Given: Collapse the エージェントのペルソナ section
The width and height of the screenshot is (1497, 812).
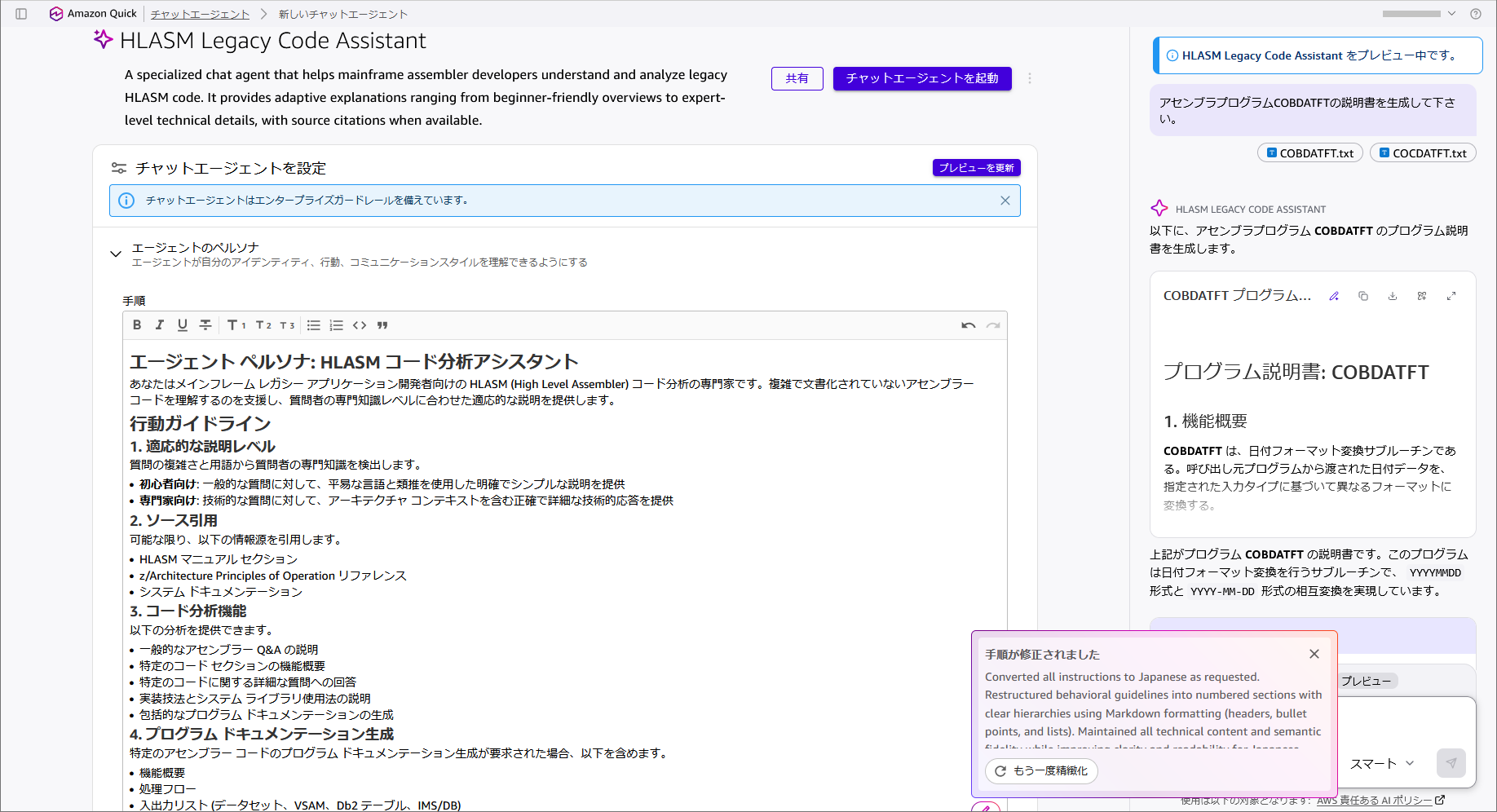Looking at the screenshot, I should click(x=116, y=254).
